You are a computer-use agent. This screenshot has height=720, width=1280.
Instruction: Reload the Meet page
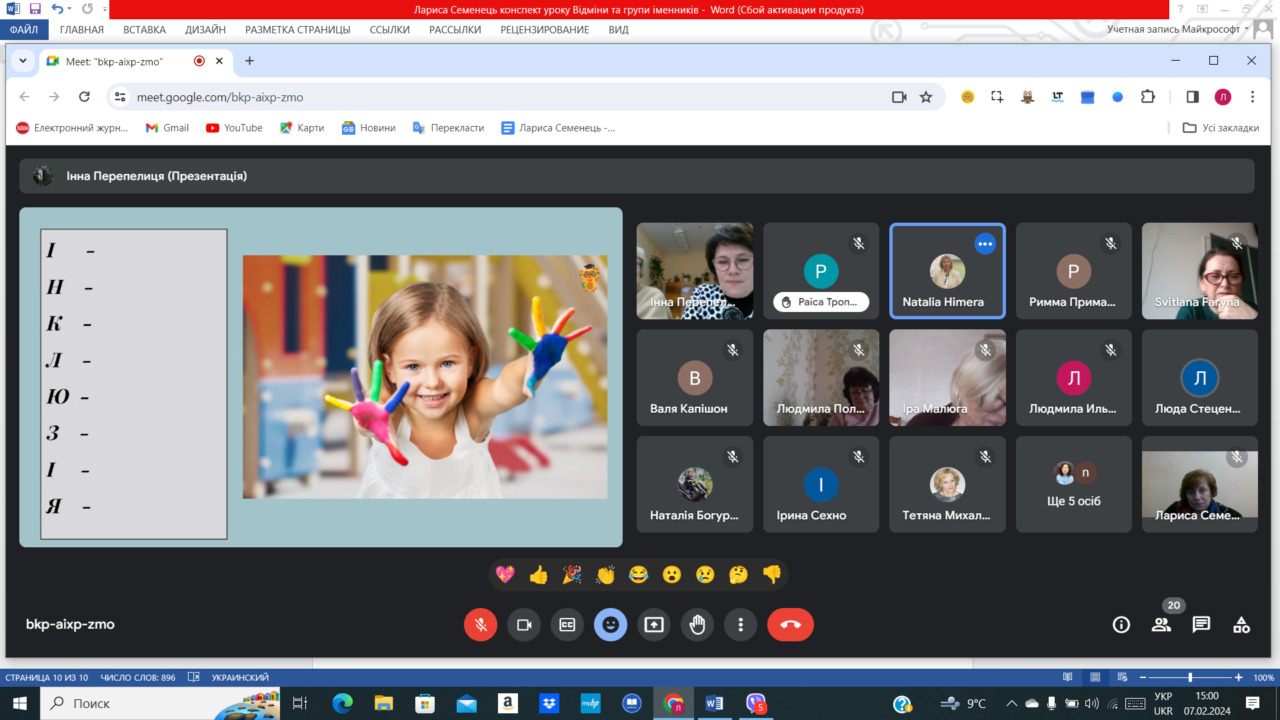pyautogui.click(x=84, y=97)
